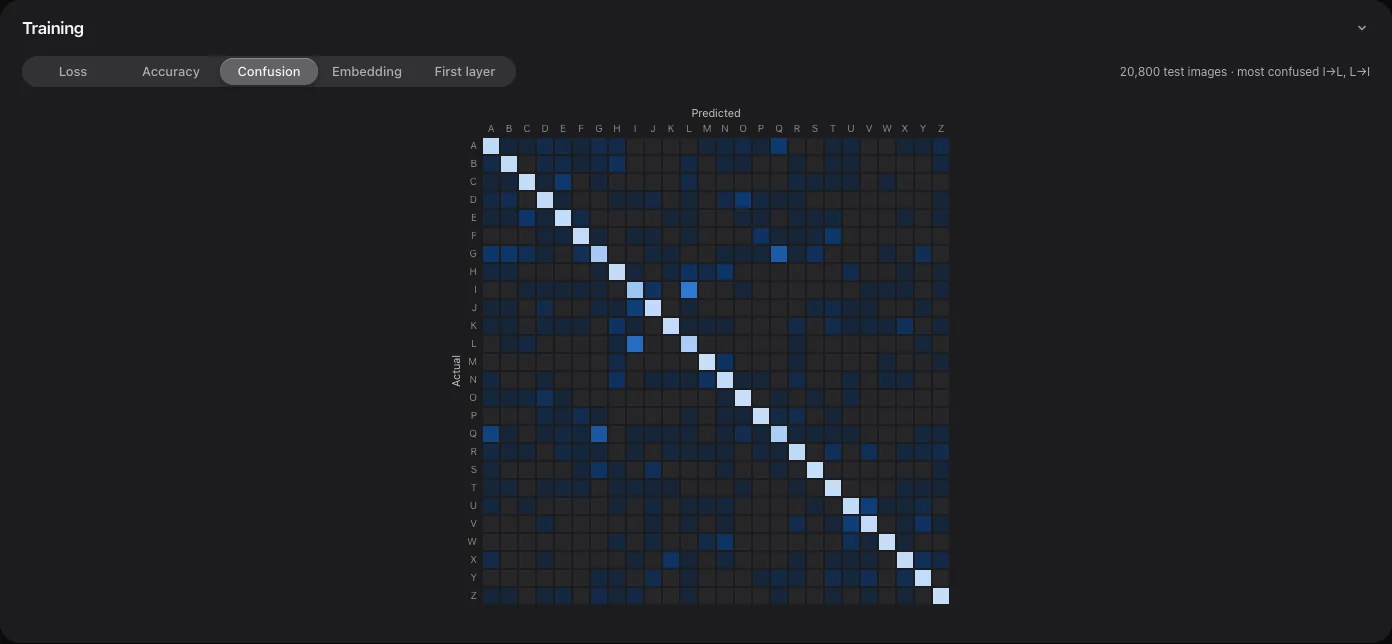Select matrix cell actual D, predicted O
The image size is (1392, 644).
click(743, 200)
